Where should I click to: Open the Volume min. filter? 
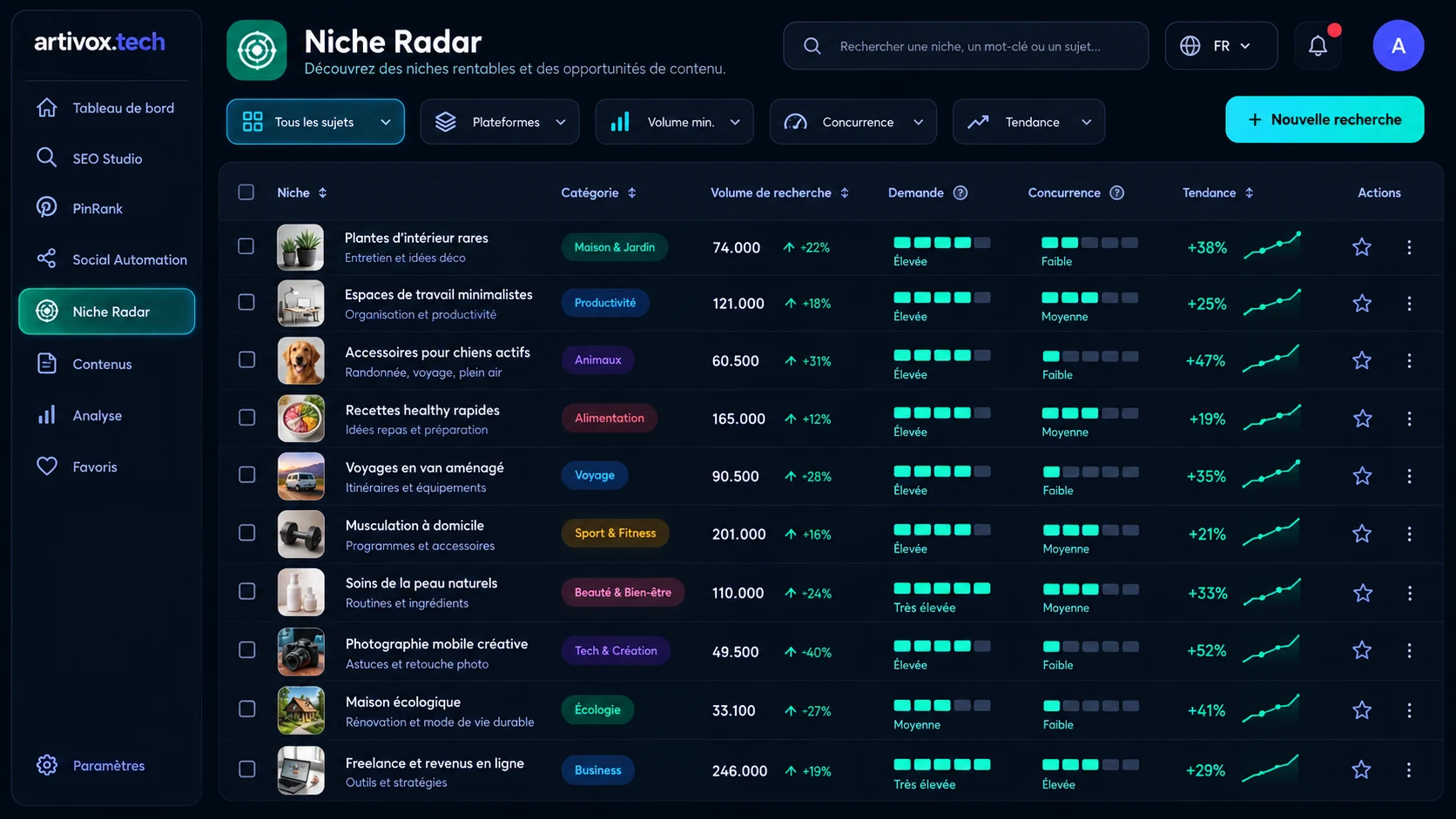point(674,122)
